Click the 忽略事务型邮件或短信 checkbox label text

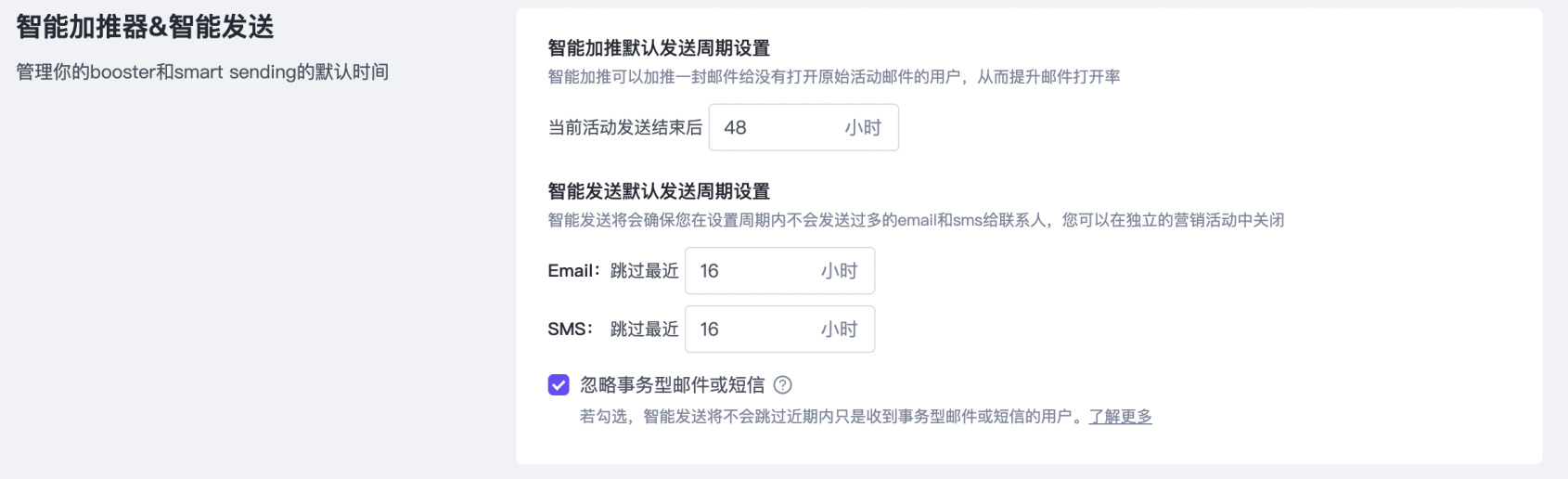click(672, 385)
